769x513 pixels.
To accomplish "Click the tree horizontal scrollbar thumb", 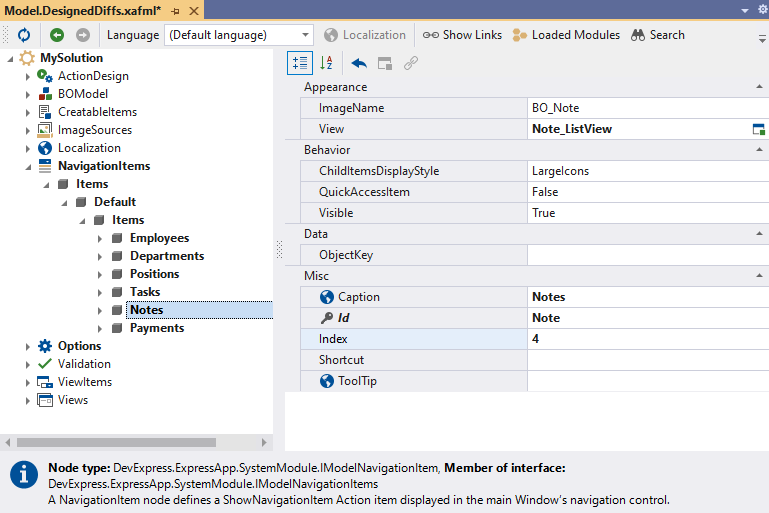I will click(x=116, y=442).
